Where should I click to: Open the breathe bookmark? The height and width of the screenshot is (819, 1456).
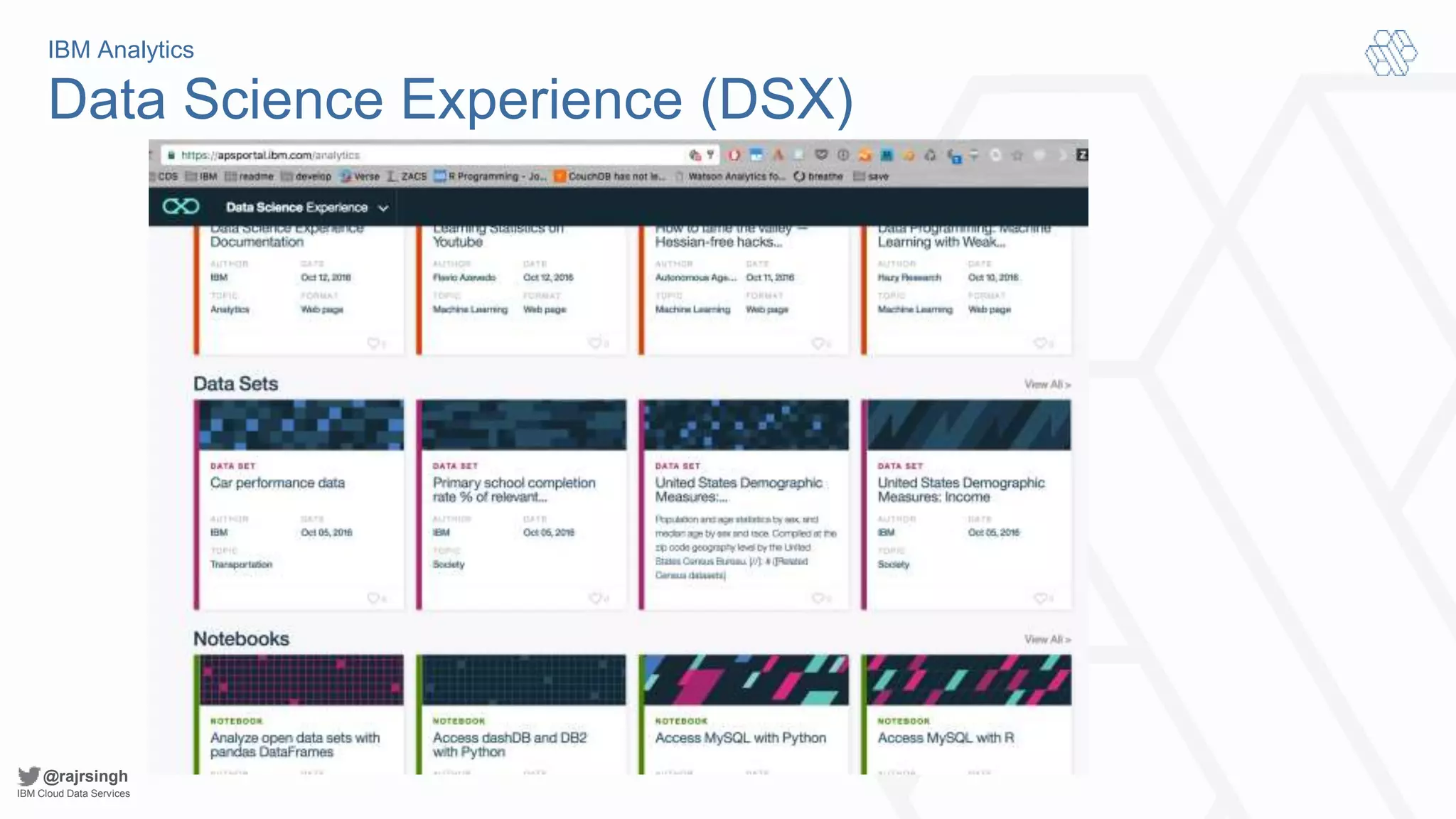(818, 176)
